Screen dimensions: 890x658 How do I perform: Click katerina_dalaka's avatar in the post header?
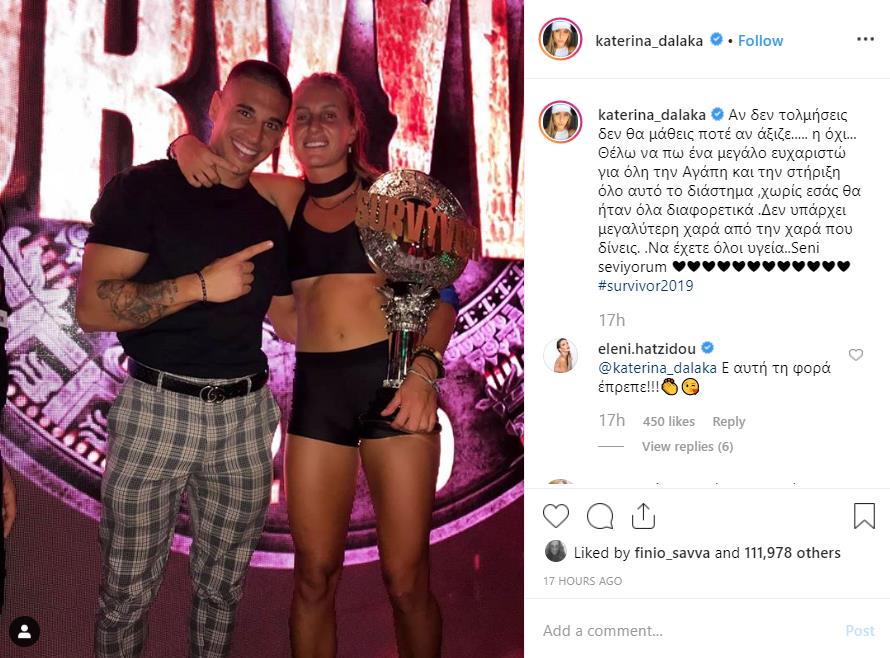(560, 39)
